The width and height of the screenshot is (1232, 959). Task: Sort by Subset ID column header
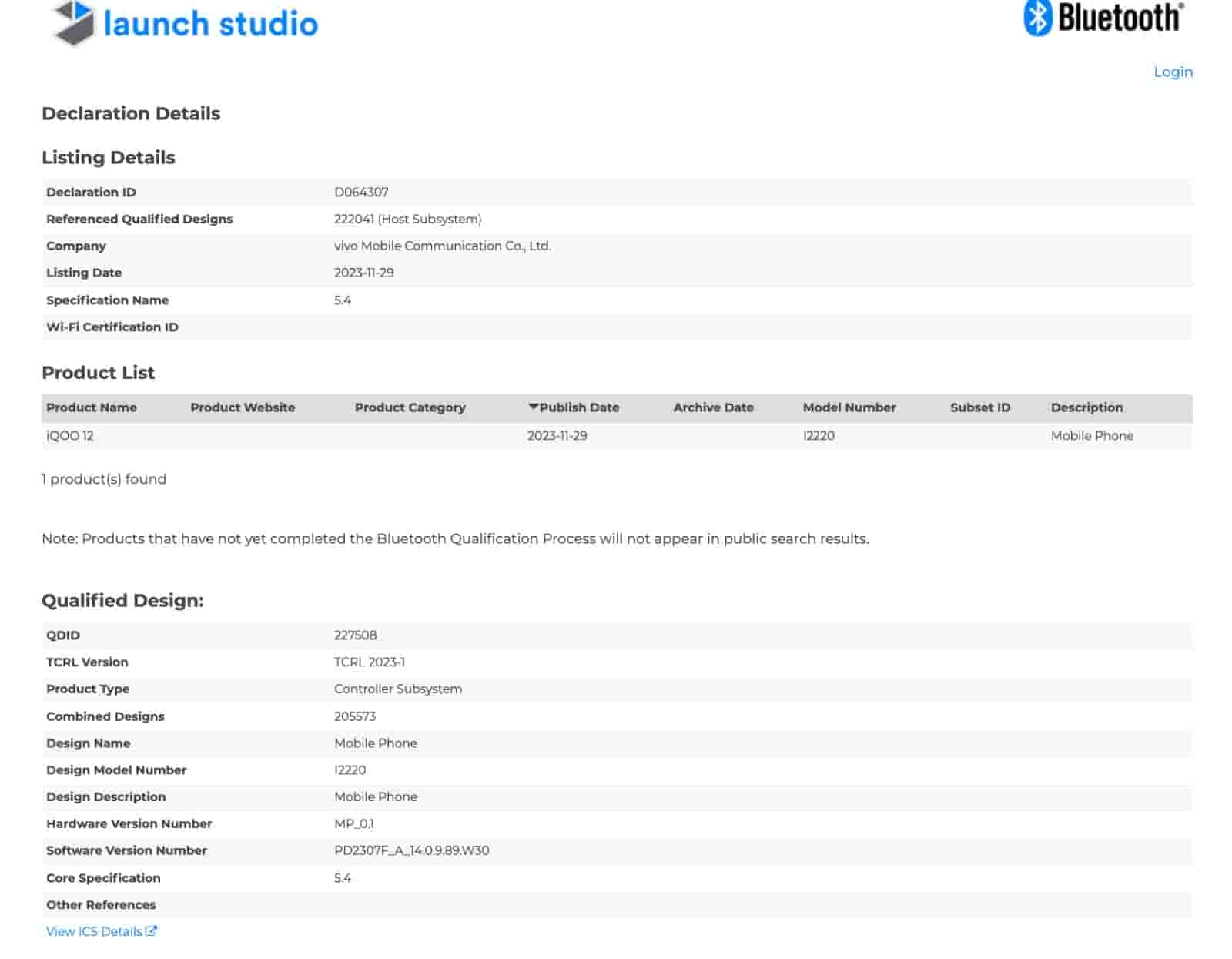[979, 407]
